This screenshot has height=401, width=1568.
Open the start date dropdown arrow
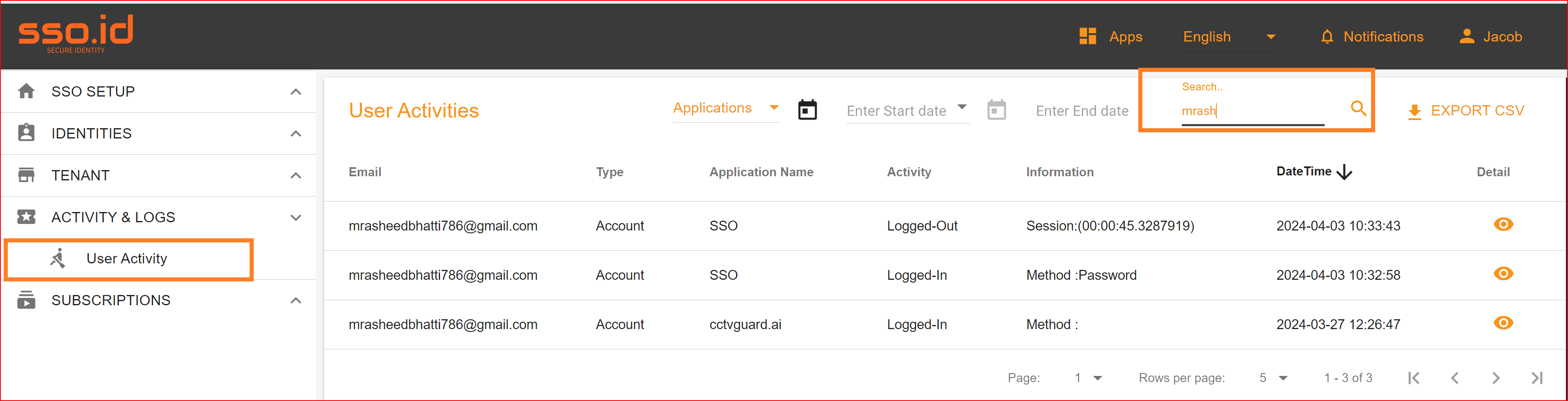[962, 107]
